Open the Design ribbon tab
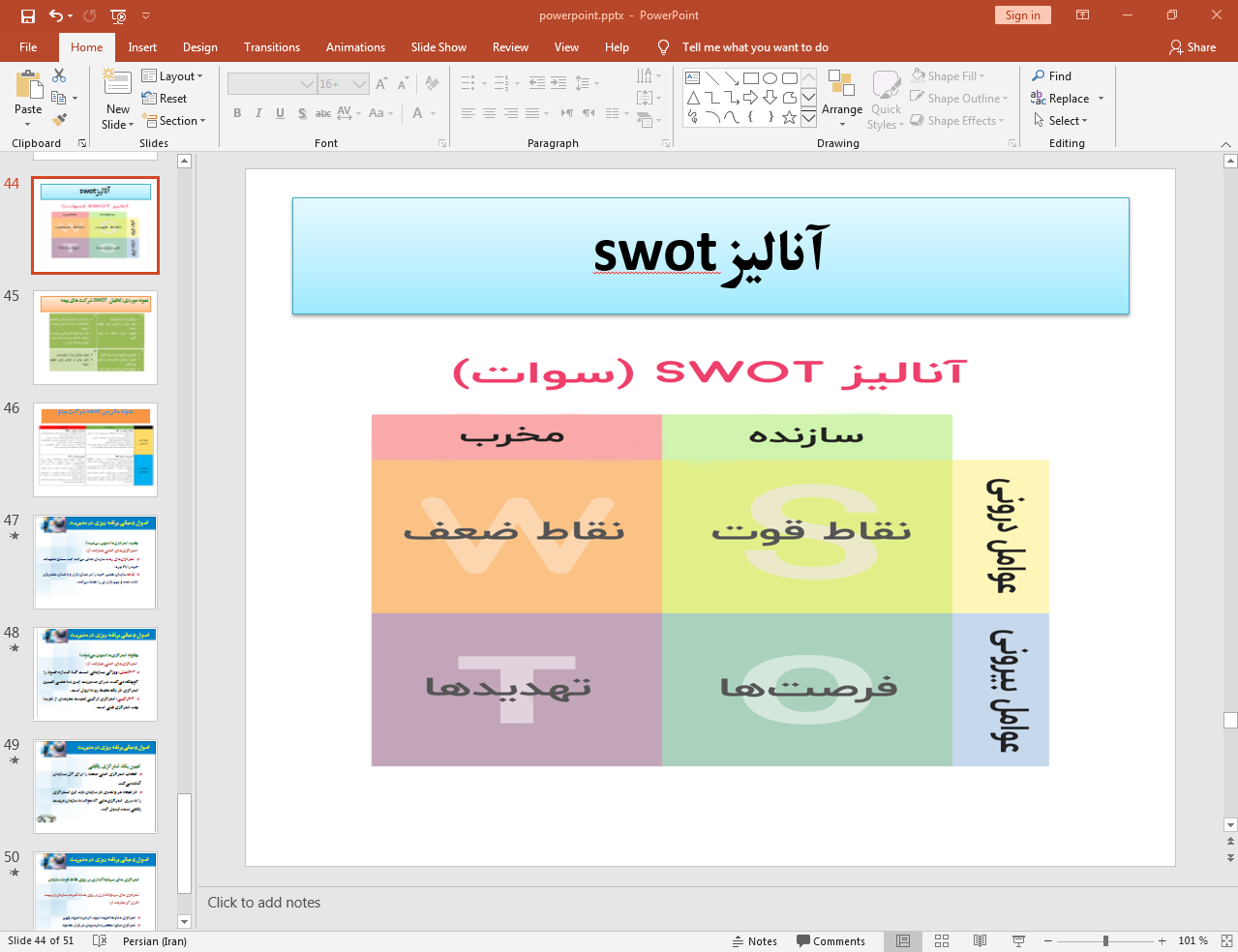The image size is (1238, 952). click(199, 46)
